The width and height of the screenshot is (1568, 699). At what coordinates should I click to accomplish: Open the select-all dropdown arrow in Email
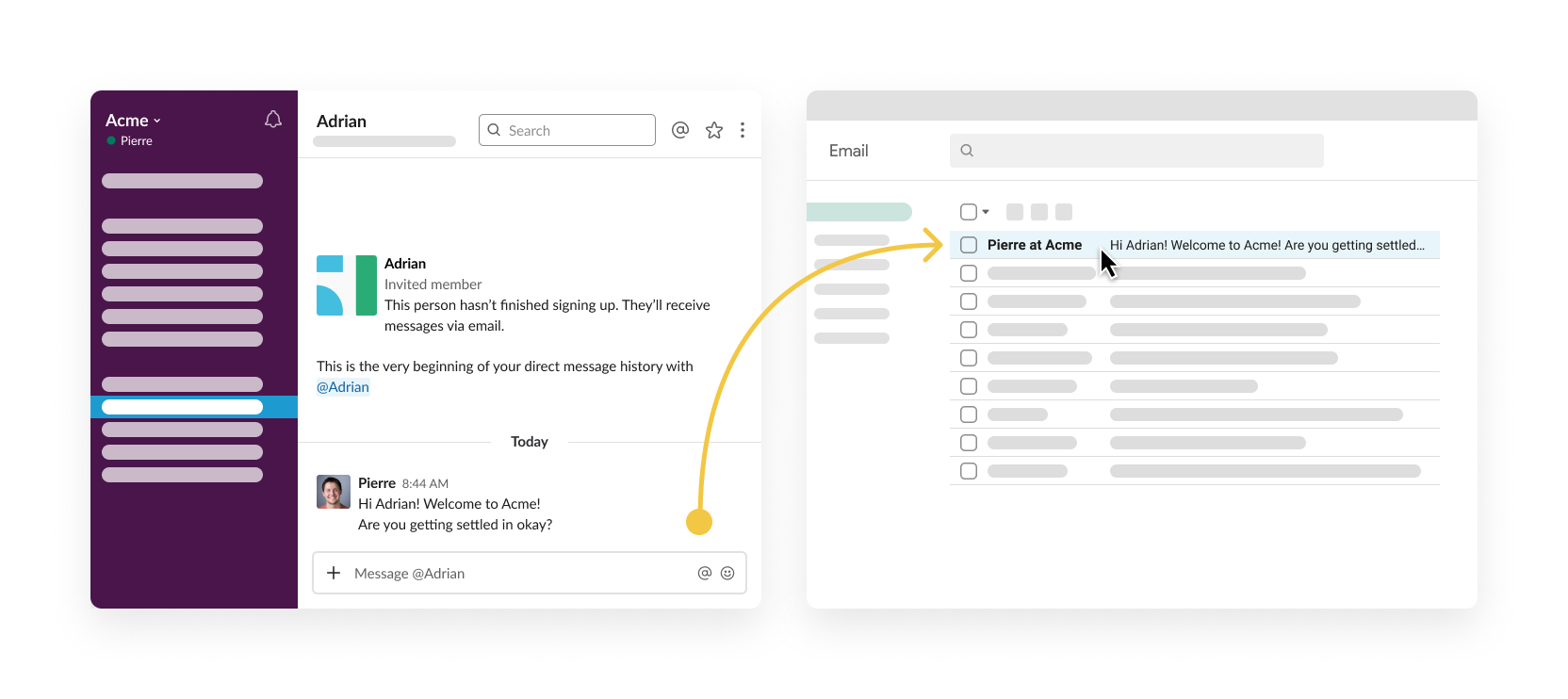(986, 212)
